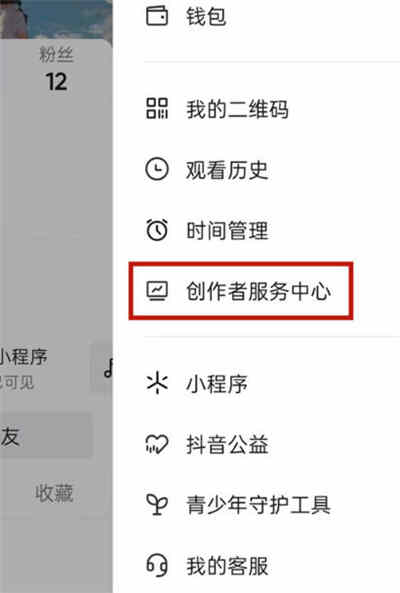The width and height of the screenshot is (400, 593).
Task: Tap the wallet icon beside 钱包
Action: 157,17
